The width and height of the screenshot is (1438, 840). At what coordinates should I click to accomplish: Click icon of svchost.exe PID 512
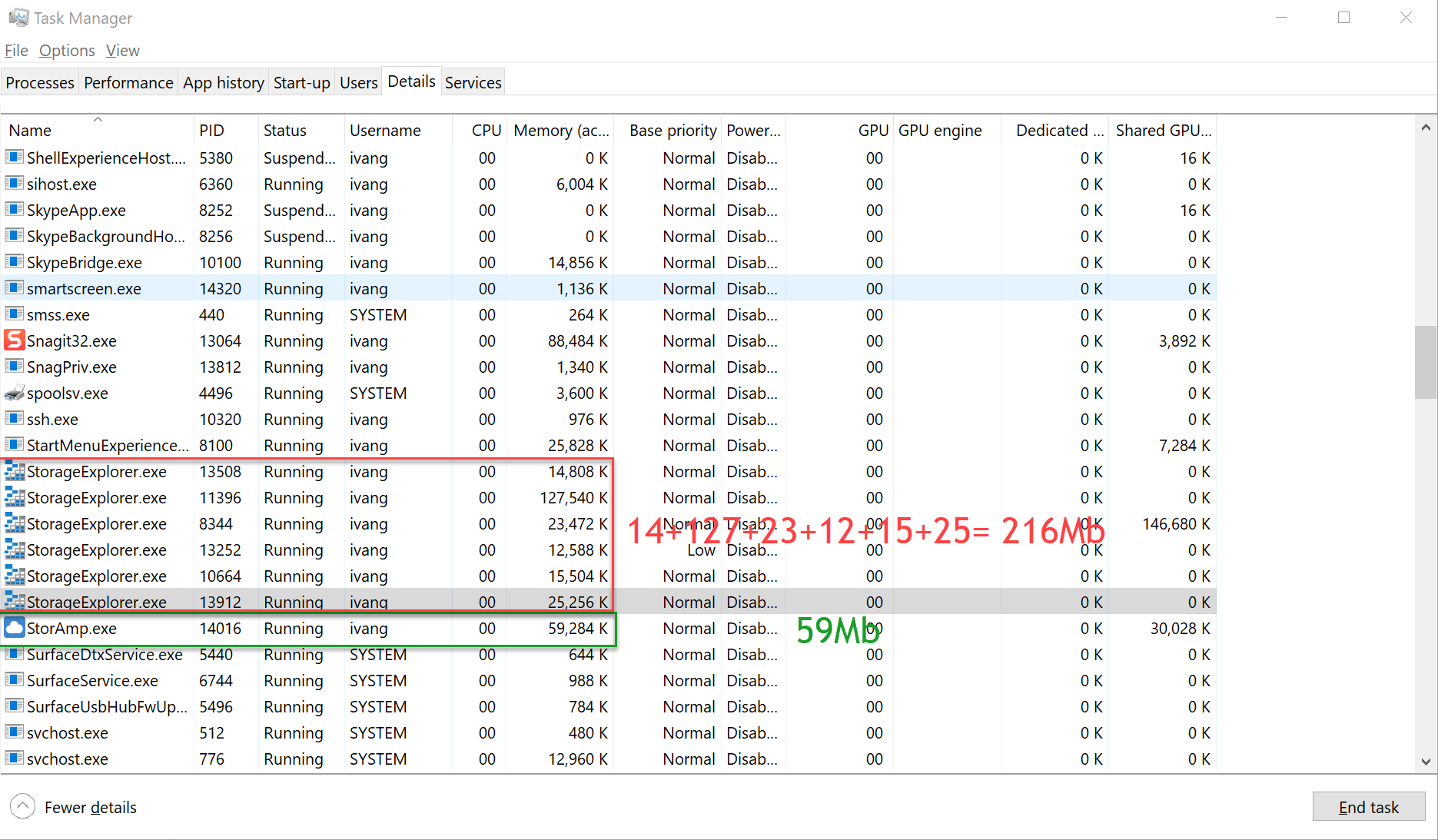coord(14,732)
